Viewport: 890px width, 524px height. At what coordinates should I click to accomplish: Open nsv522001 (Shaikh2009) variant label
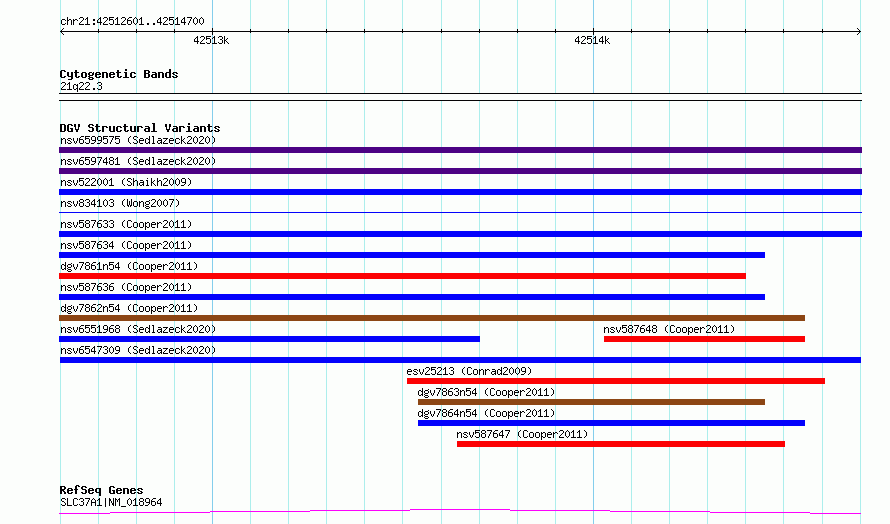(126, 182)
